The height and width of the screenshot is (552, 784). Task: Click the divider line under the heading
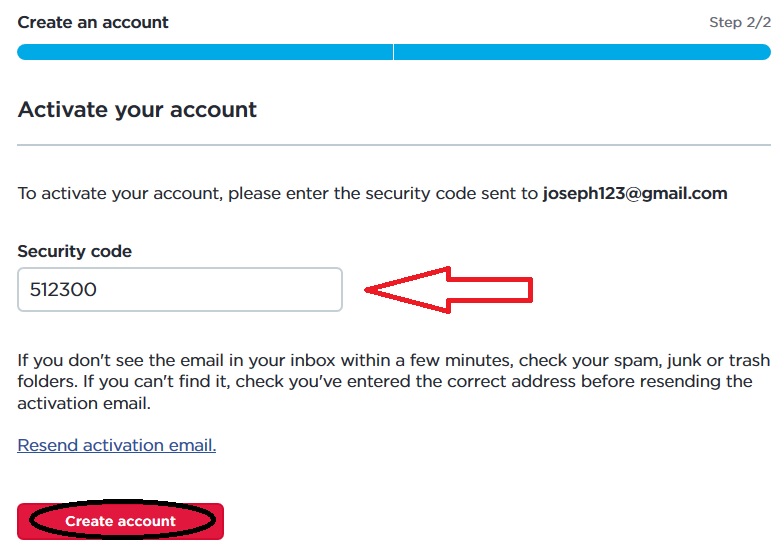[394, 146]
